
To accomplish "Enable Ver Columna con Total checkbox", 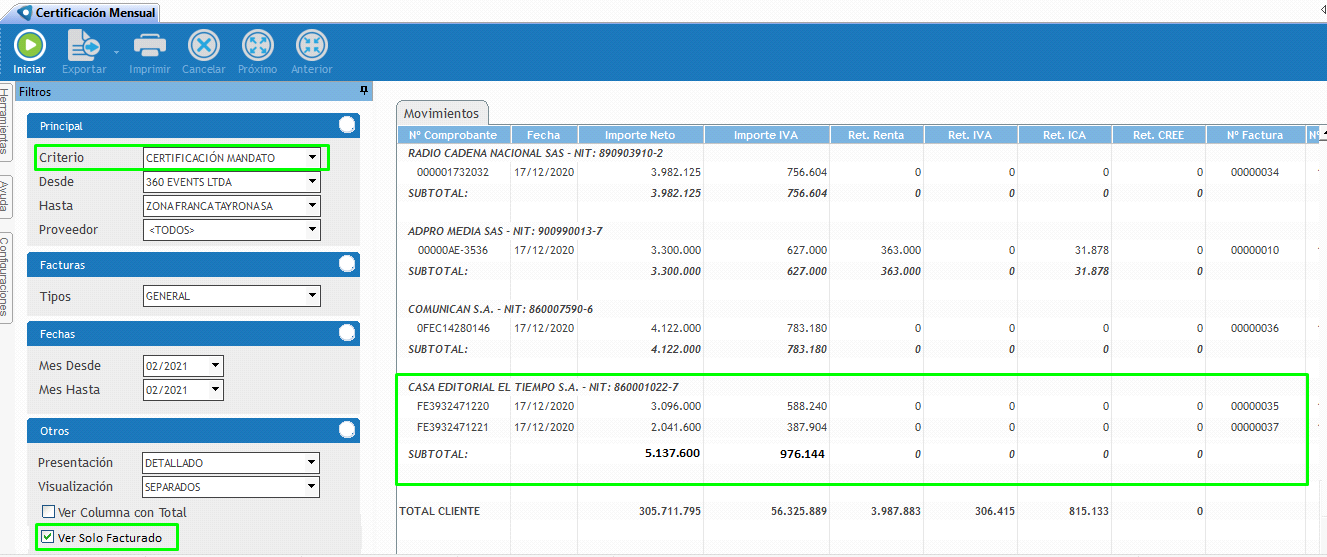I will point(49,512).
